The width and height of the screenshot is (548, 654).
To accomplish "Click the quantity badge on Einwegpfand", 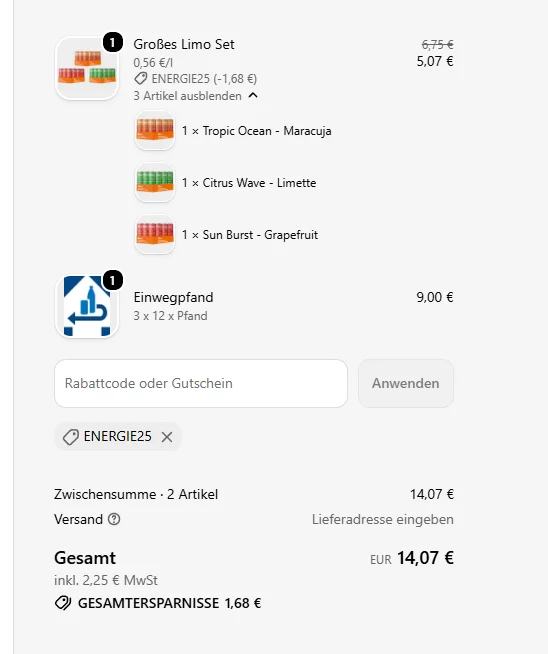I will pos(113,280).
